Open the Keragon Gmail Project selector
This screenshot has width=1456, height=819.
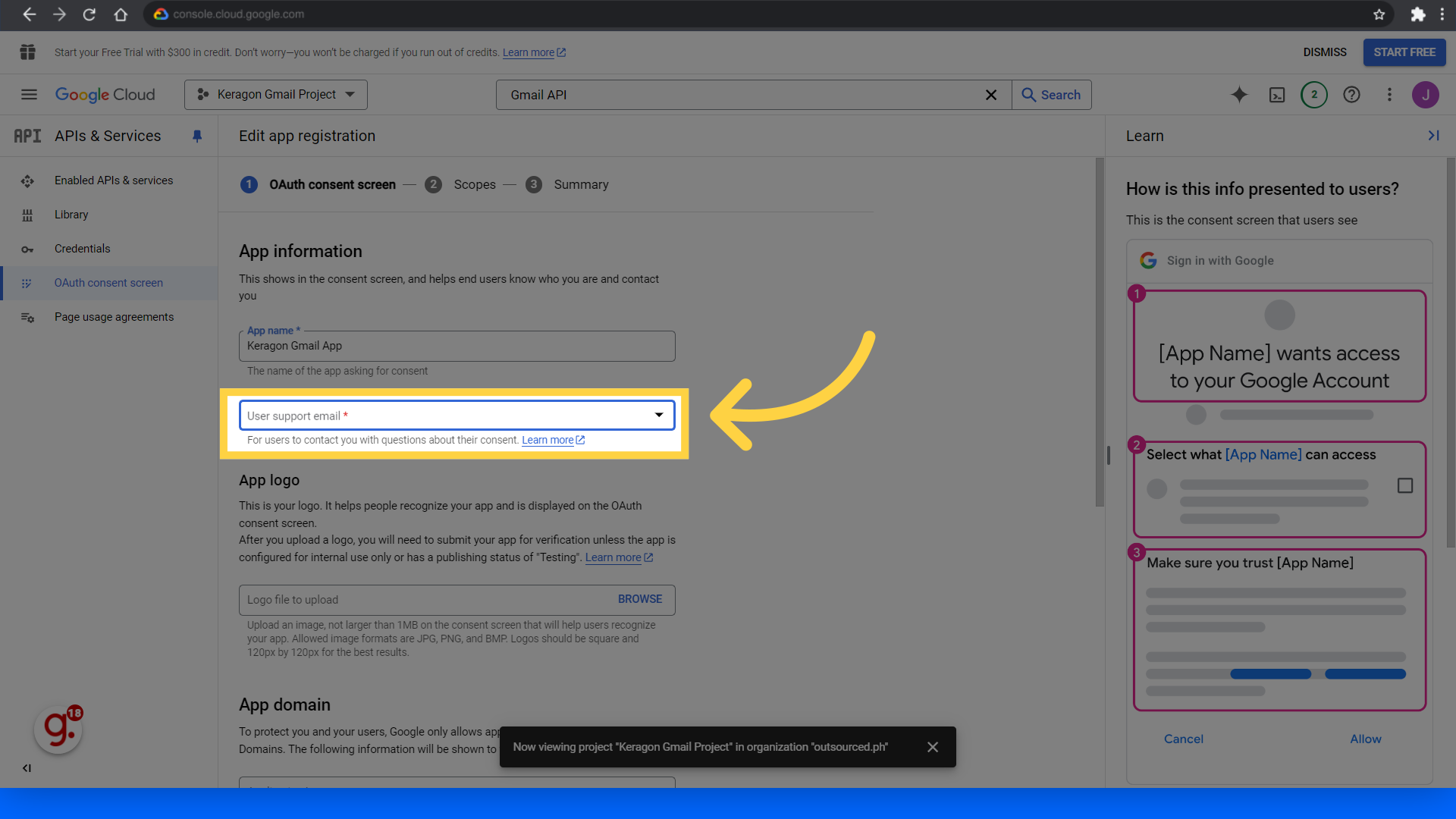(x=276, y=95)
